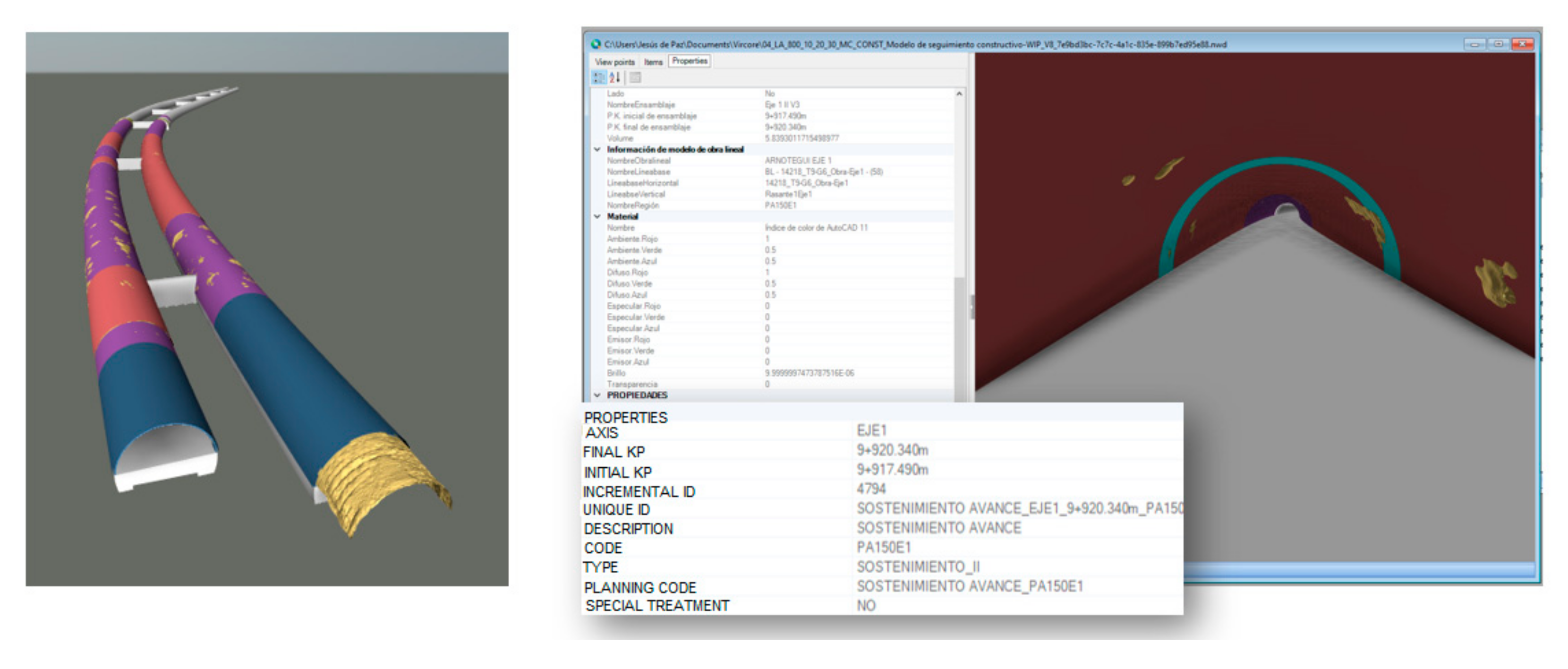Switch to the View points tab

tap(614, 61)
